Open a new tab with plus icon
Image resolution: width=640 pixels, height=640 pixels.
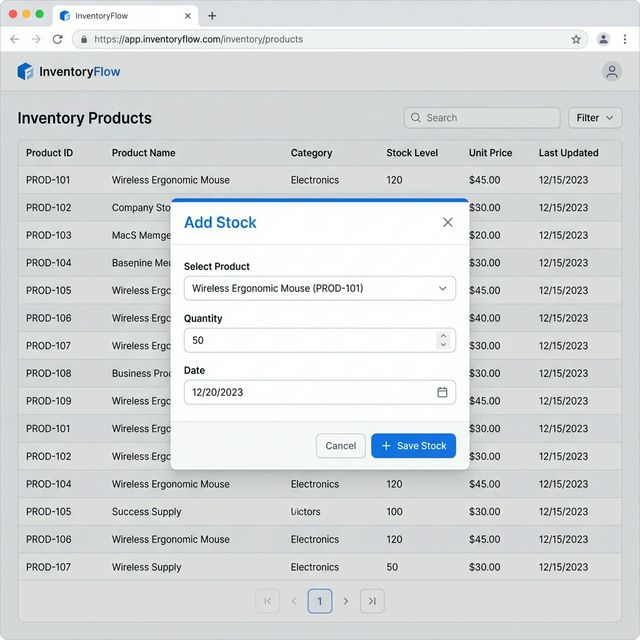pyautogui.click(x=212, y=16)
